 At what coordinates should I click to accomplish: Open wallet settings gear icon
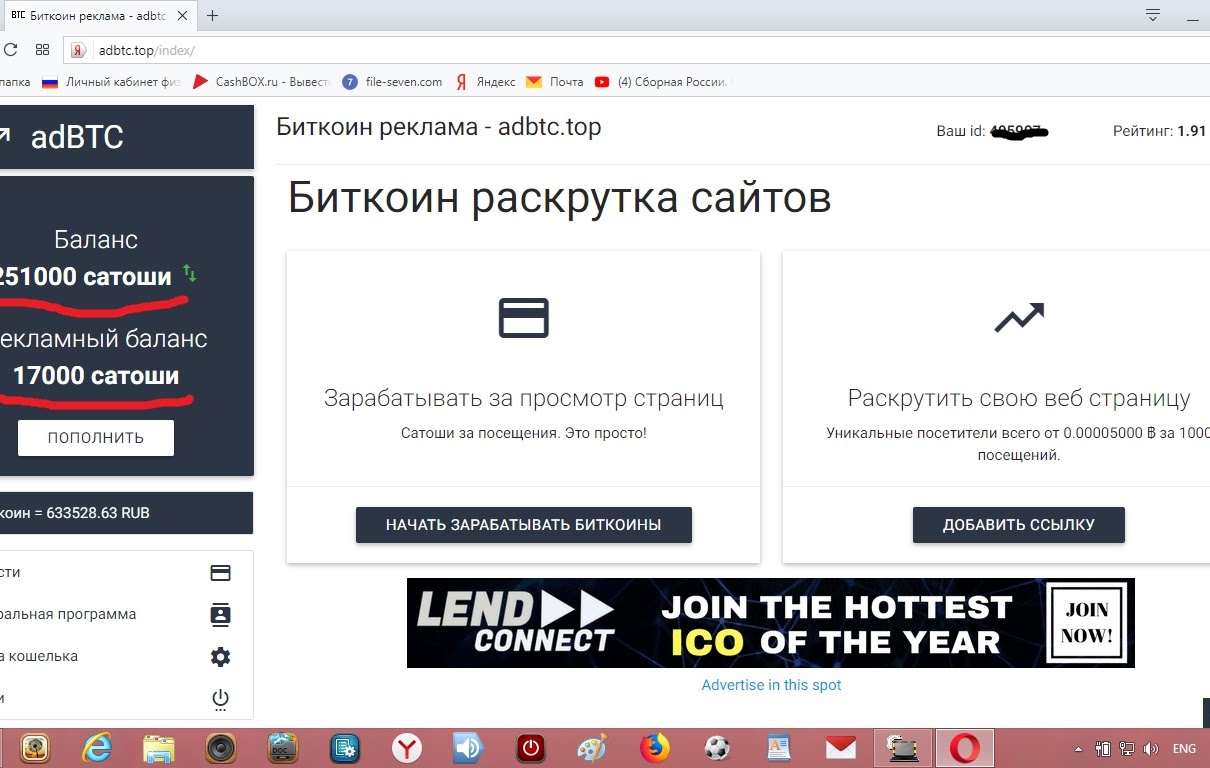[221, 657]
